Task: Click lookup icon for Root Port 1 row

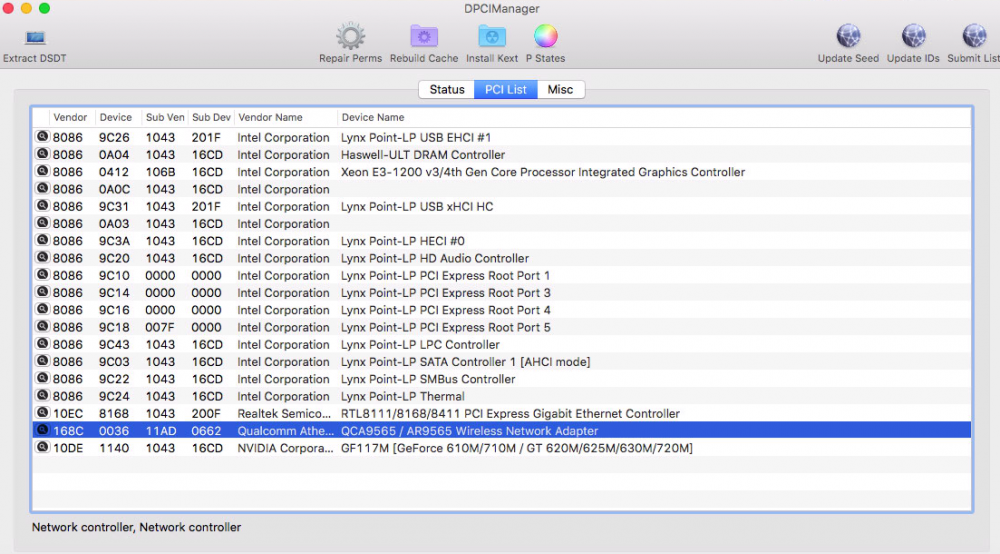Action: click(x=42, y=274)
